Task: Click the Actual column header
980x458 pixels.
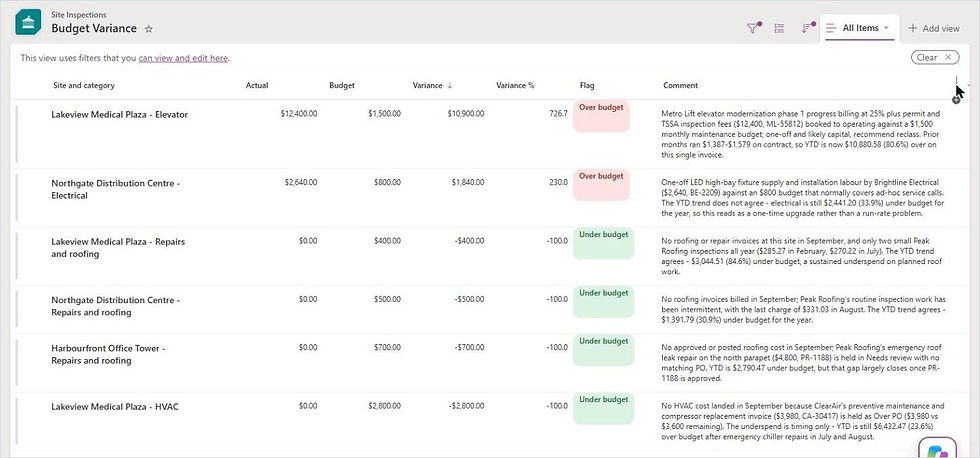Action: coord(257,86)
